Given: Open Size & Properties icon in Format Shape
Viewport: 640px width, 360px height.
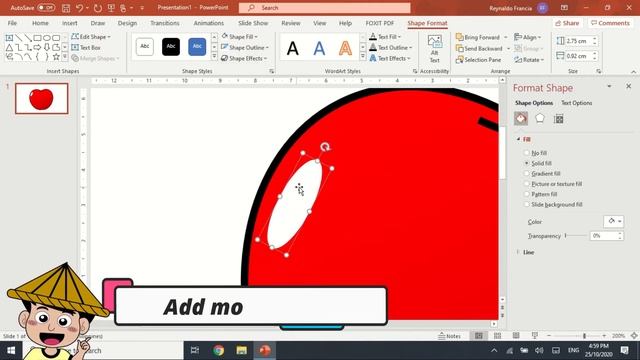Looking at the screenshot, I should click(x=558, y=119).
